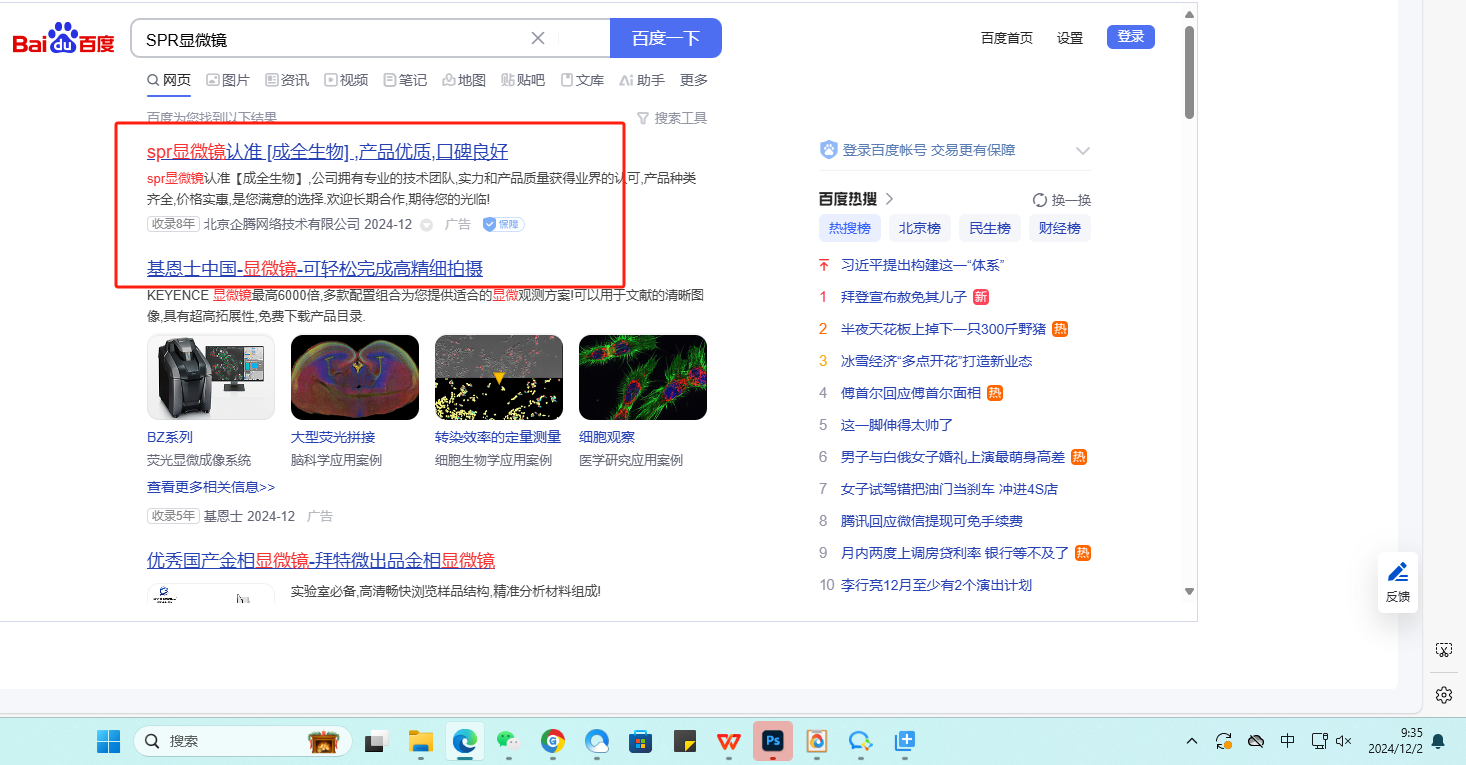
Task: Launch WPS Office from the taskbar
Action: [x=728, y=741]
